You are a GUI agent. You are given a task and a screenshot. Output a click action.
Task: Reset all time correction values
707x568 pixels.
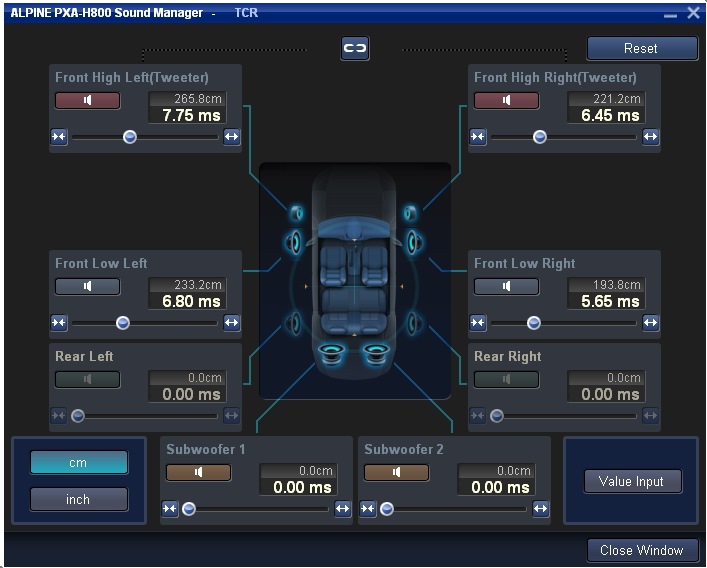tap(642, 48)
